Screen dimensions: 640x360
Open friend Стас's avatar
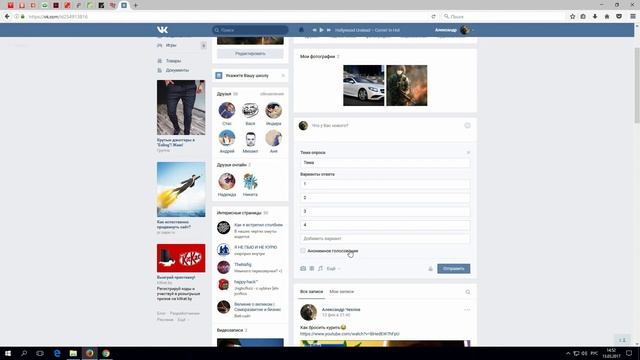(227, 110)
